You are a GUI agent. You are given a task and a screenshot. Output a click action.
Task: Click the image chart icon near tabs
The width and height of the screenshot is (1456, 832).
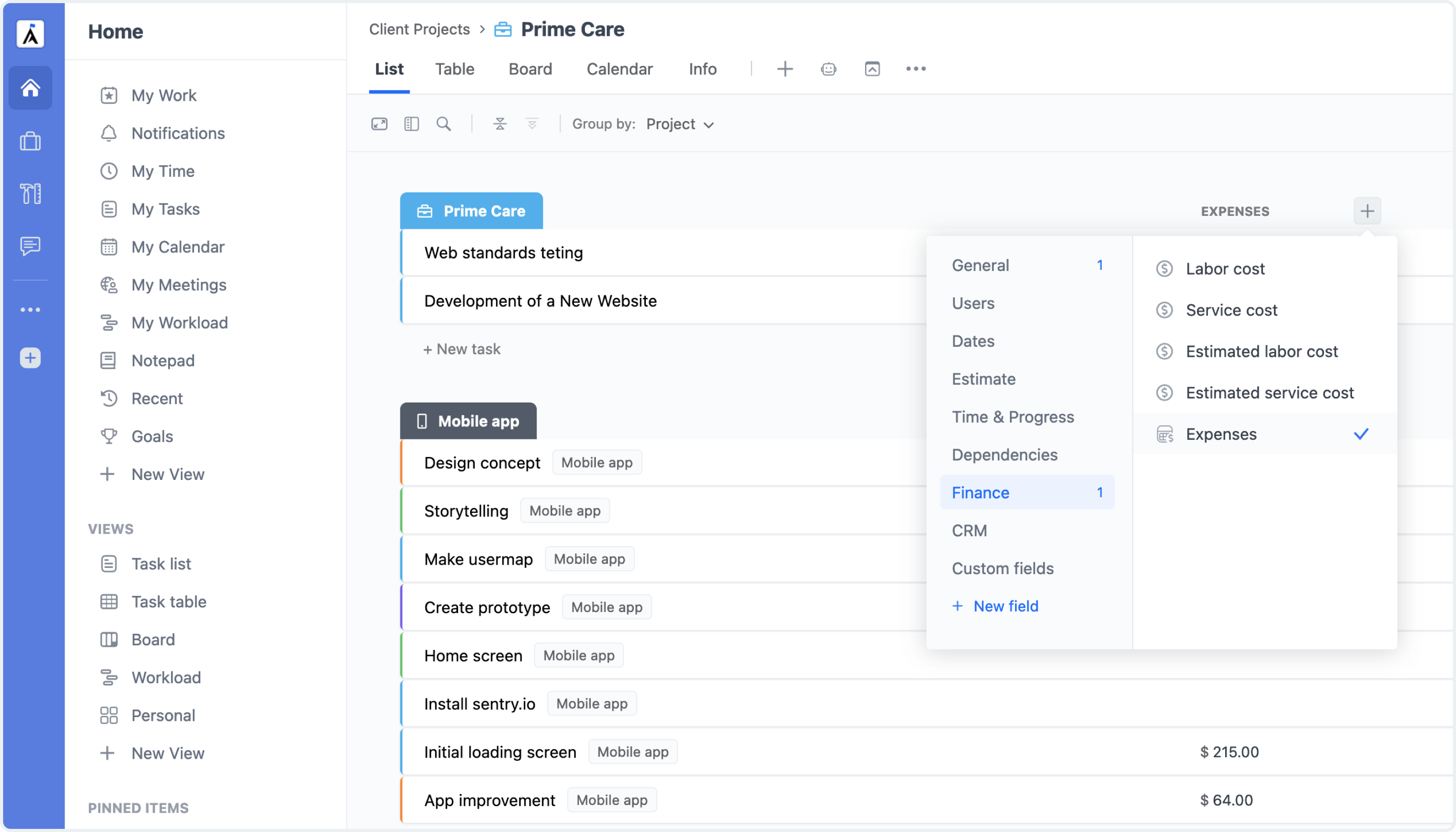coord(872,69)
